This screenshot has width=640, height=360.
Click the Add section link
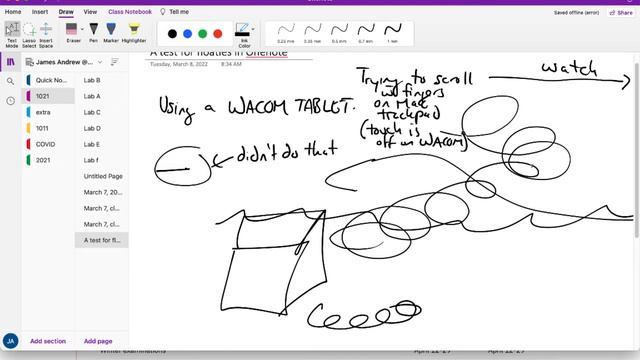pos(48,341)
